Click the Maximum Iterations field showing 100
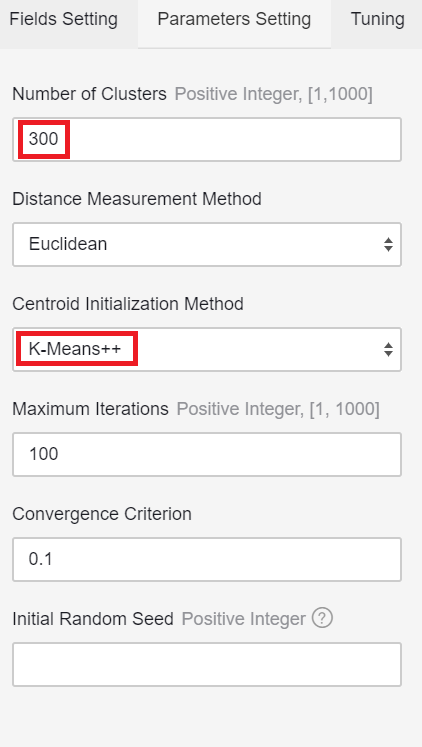422x747 pixels. pyautogui.click(x=207, y=454)
